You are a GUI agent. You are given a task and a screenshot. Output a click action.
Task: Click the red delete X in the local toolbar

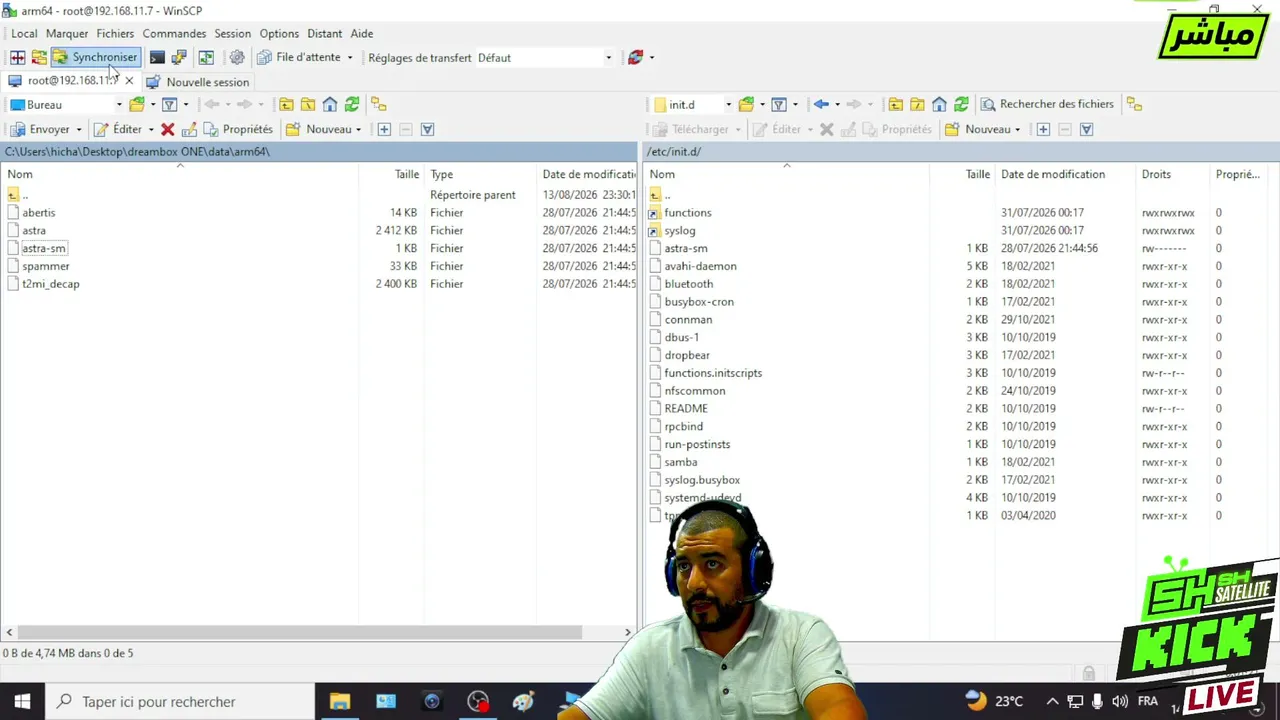[168, 129]
